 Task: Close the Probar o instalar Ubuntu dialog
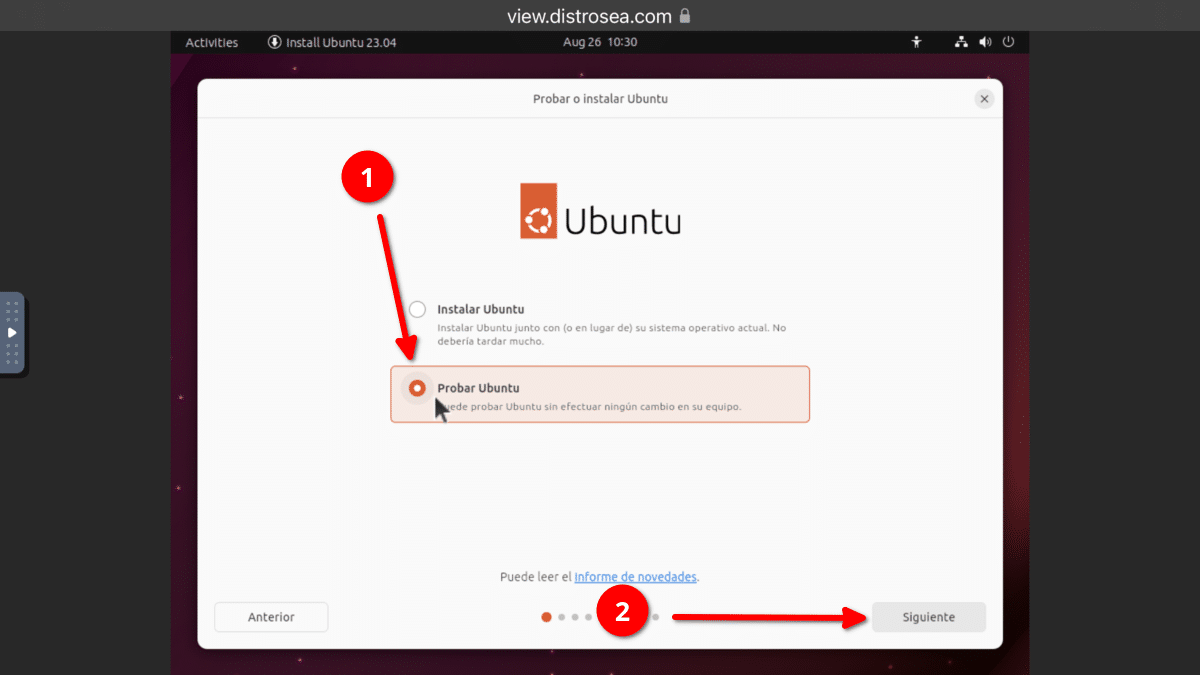984,99
